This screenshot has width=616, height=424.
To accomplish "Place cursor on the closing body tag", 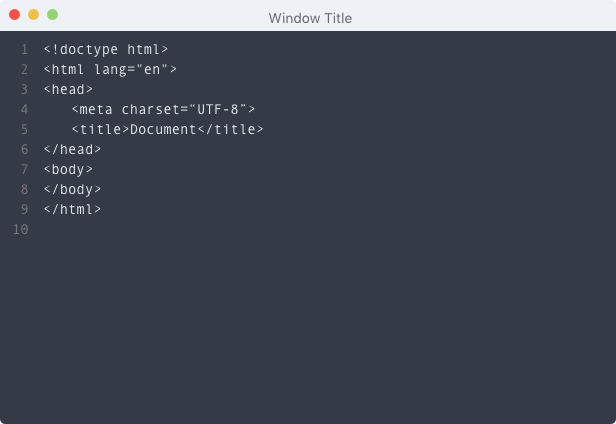I will point(72,189).
